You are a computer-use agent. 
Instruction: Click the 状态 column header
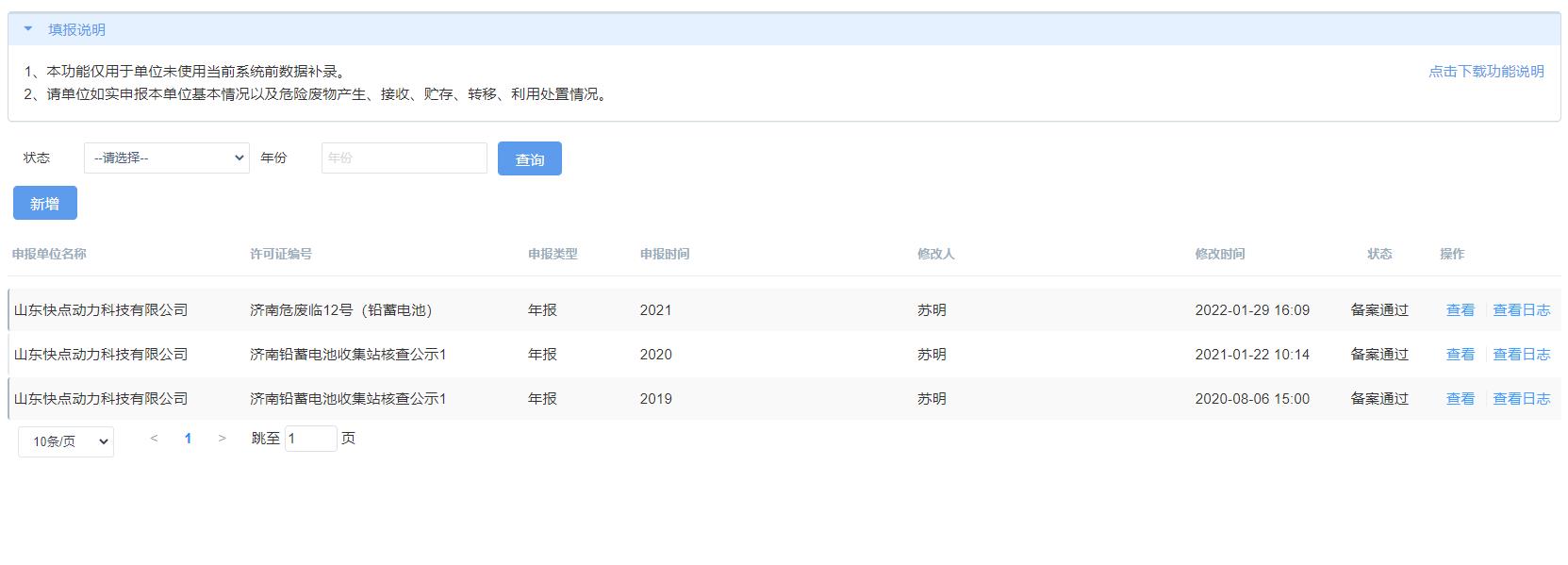(x=1379, y=254)
